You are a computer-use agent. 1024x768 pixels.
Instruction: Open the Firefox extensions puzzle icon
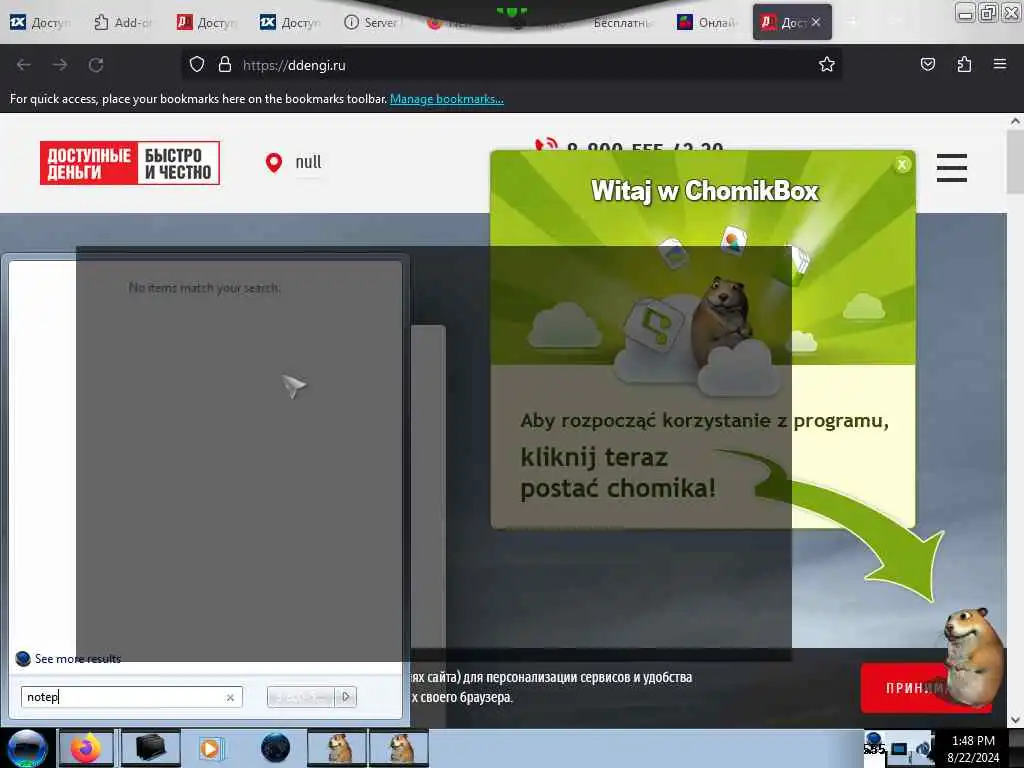coord(964,64)
